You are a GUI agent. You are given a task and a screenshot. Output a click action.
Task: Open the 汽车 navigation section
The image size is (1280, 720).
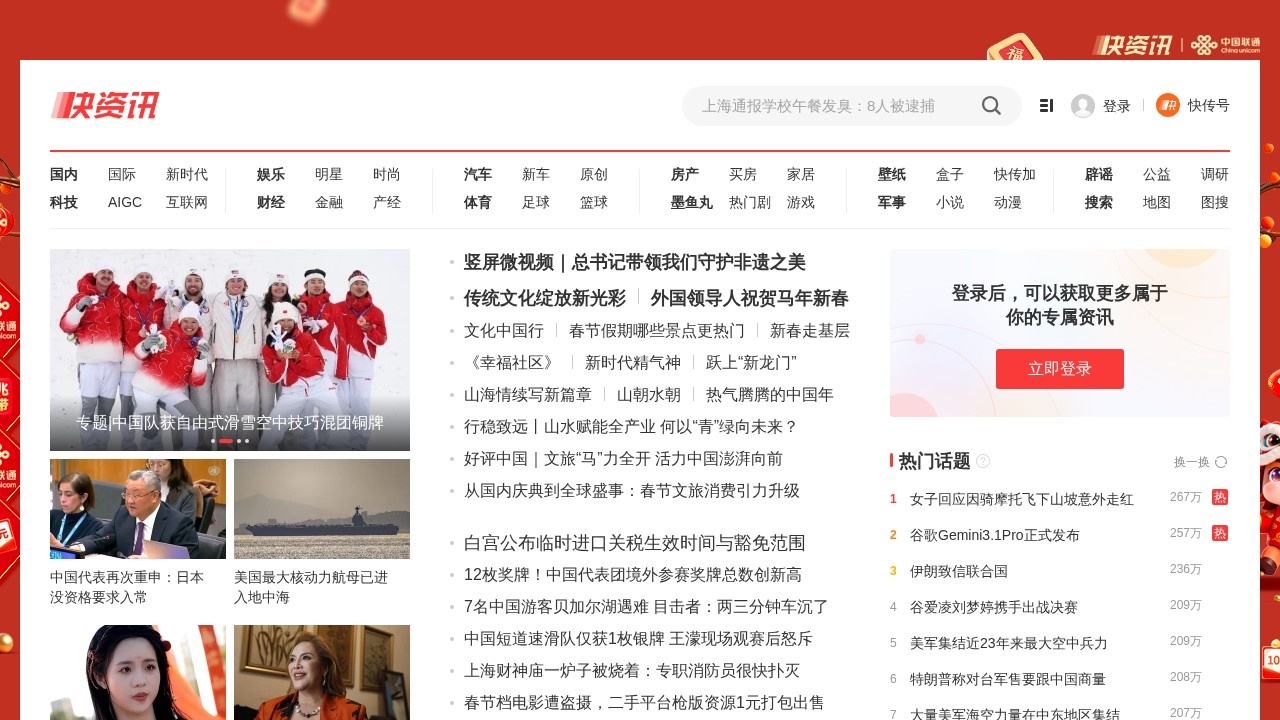tap(477, 174)
